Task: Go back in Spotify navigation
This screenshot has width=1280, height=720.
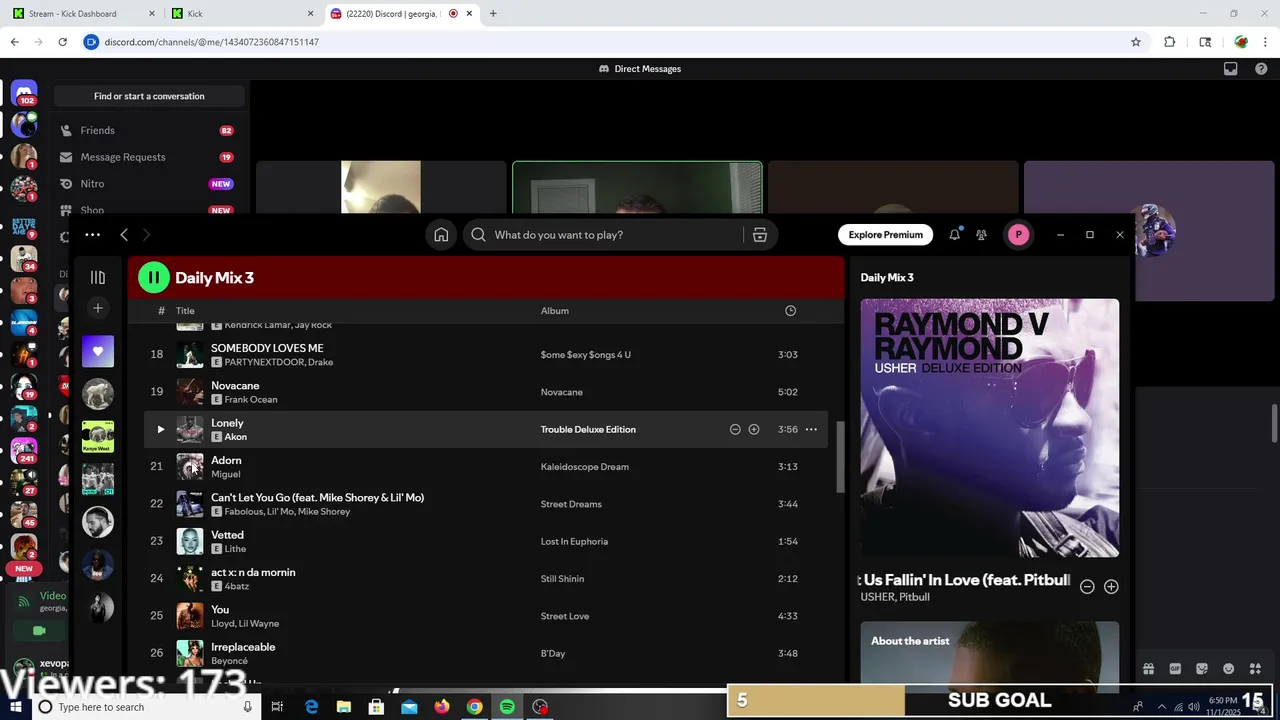Action: tap(124, 235)
